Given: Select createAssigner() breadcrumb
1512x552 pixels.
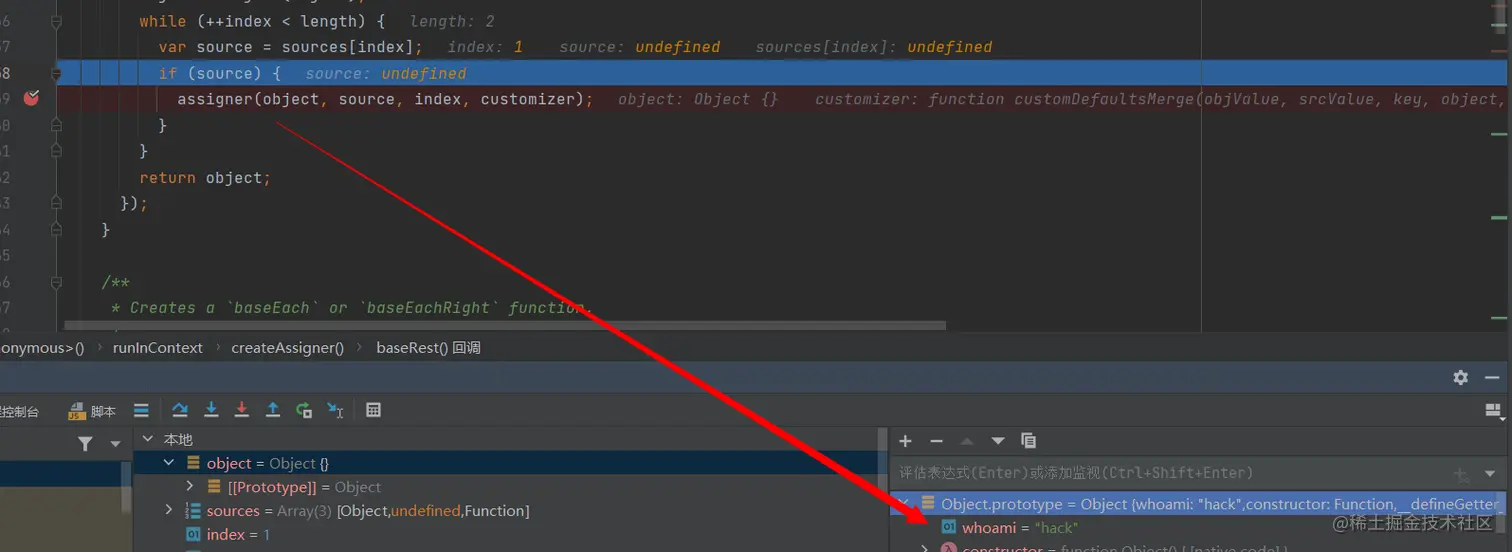Looking at the screenshot, I should 287,348.
